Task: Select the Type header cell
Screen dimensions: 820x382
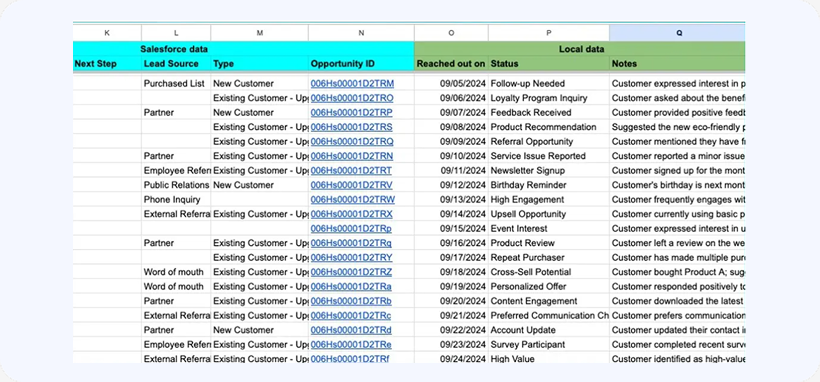Action: tap(260, 63)
